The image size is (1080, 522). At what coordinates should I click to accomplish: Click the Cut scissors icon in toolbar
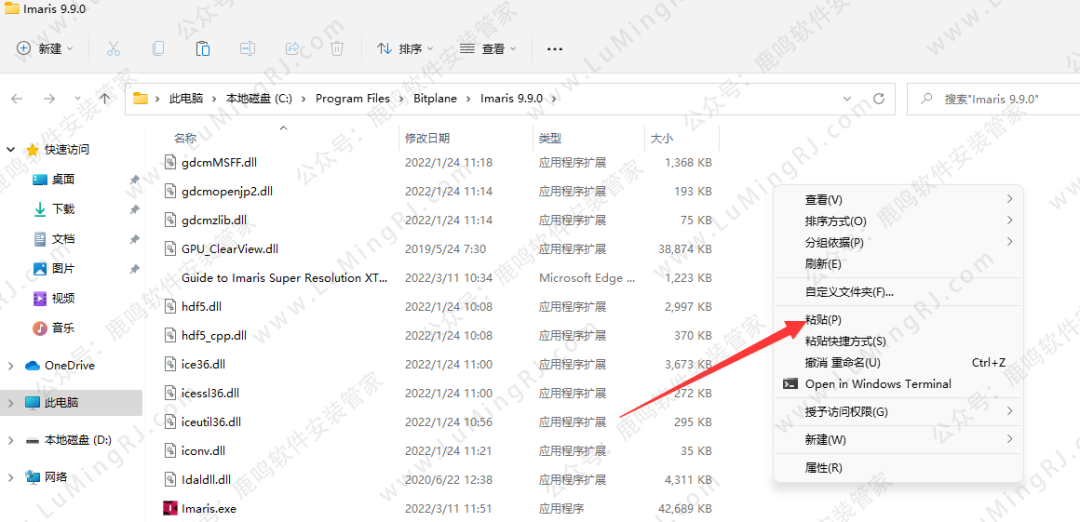click(x=113, y=48)
